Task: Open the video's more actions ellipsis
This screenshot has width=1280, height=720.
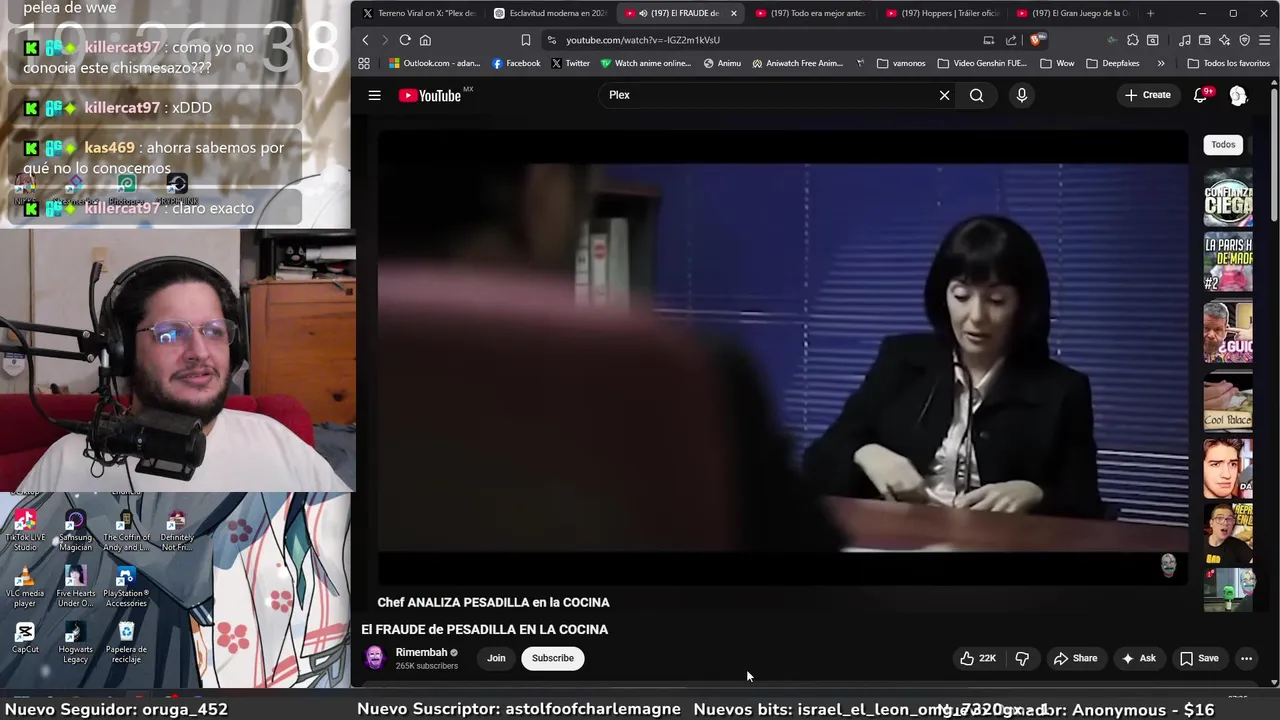Action: [x=1246, y=658]
